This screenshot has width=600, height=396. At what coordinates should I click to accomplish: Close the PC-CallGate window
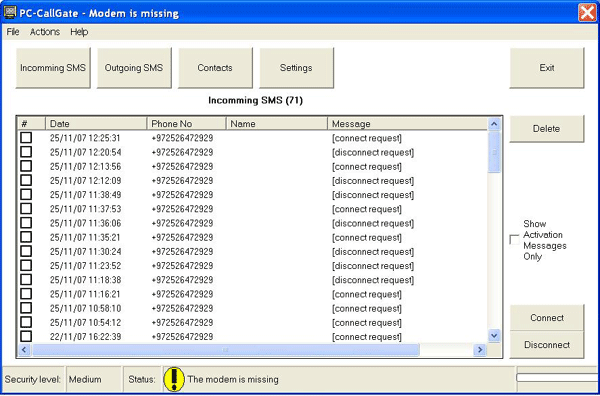click(x=587, y=13)
